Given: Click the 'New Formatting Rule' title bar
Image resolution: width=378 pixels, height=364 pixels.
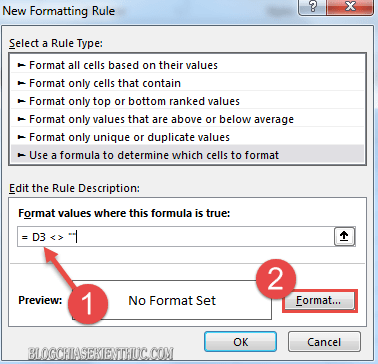Looking at the screenshot, I should [59, 11].
